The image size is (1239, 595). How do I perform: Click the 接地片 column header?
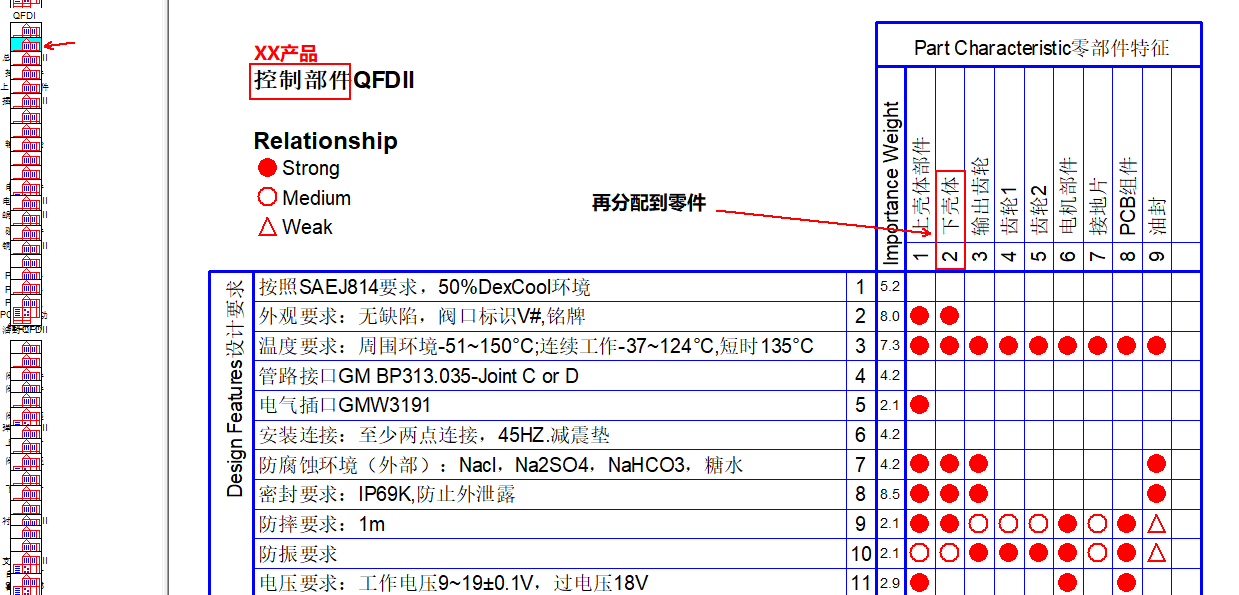point(1098,207)
